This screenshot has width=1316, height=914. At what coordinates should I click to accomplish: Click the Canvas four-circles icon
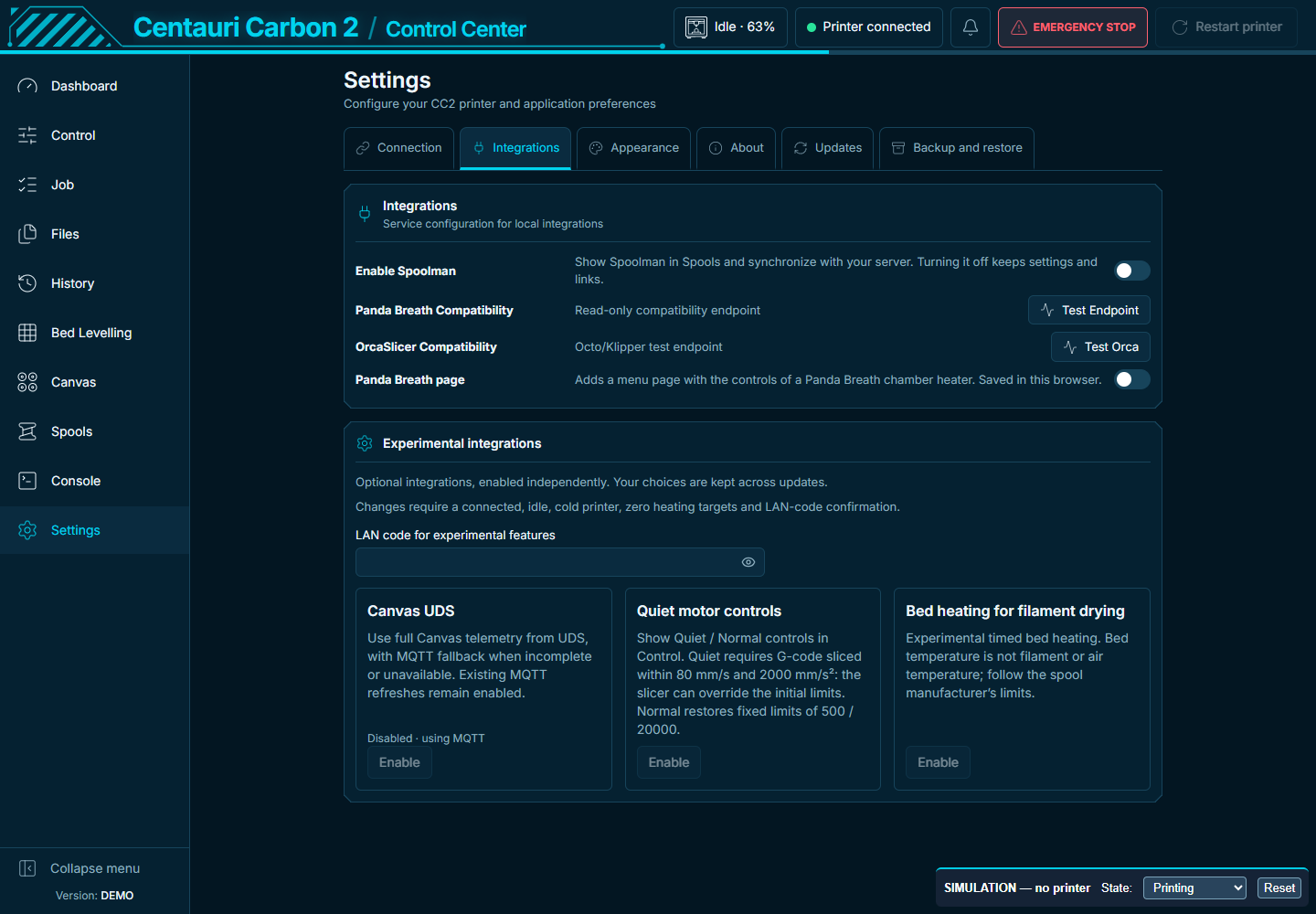click(27, 382)
